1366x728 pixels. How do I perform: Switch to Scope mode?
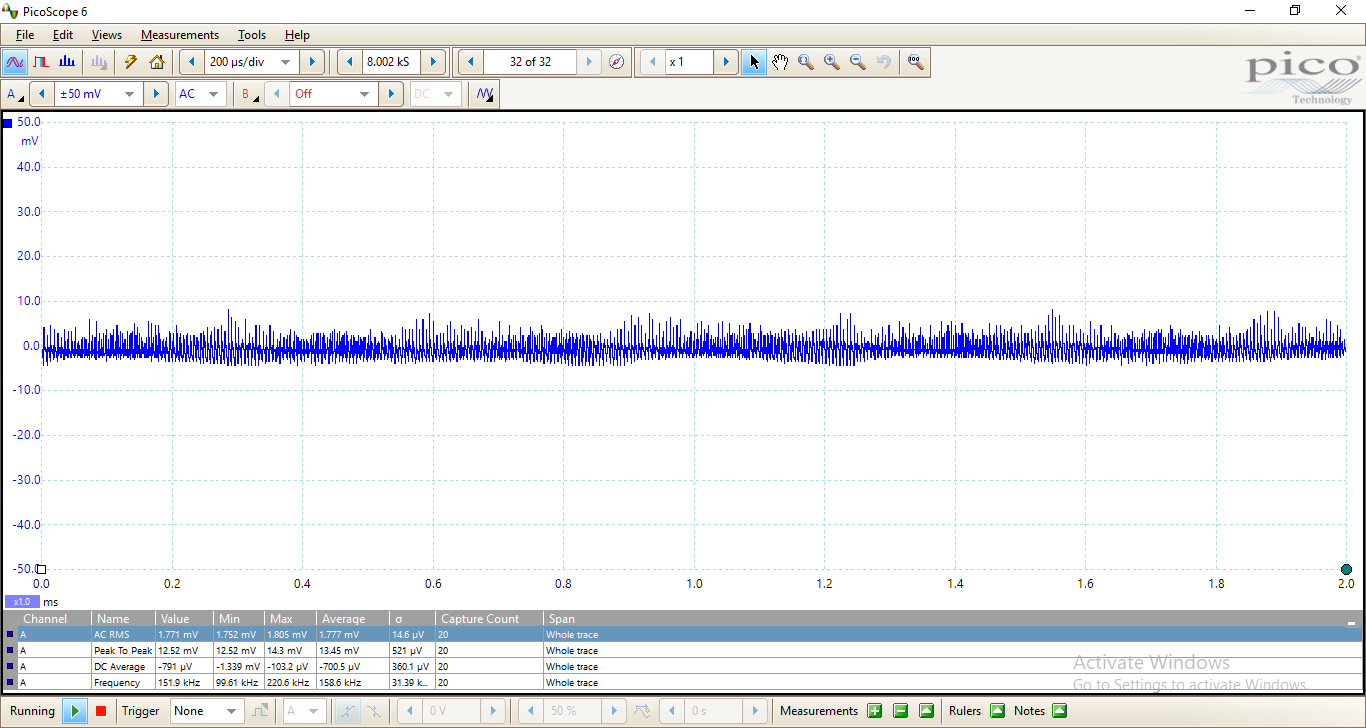point(15,62)
